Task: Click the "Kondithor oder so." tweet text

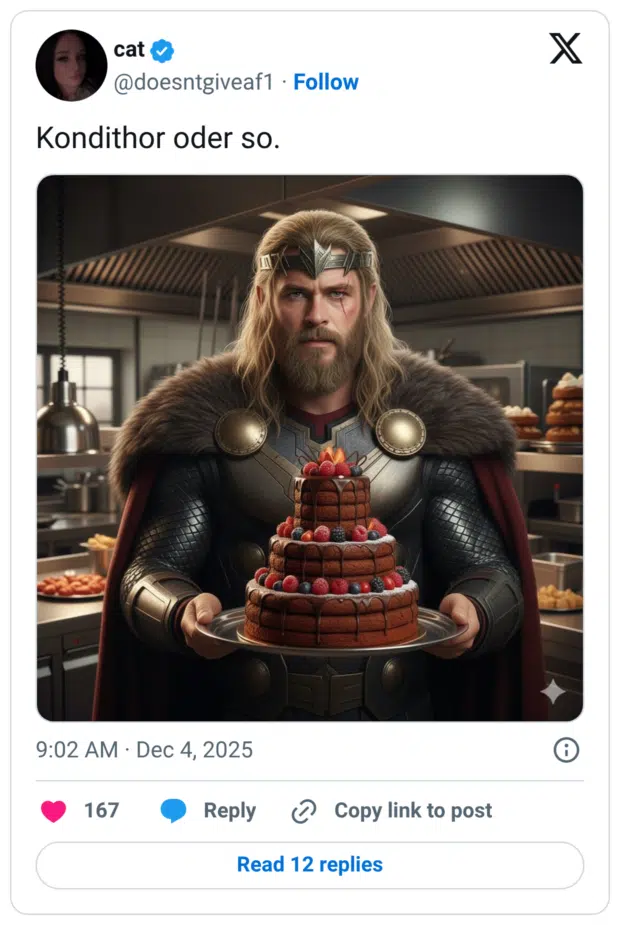Action: [x=158, y=137]
